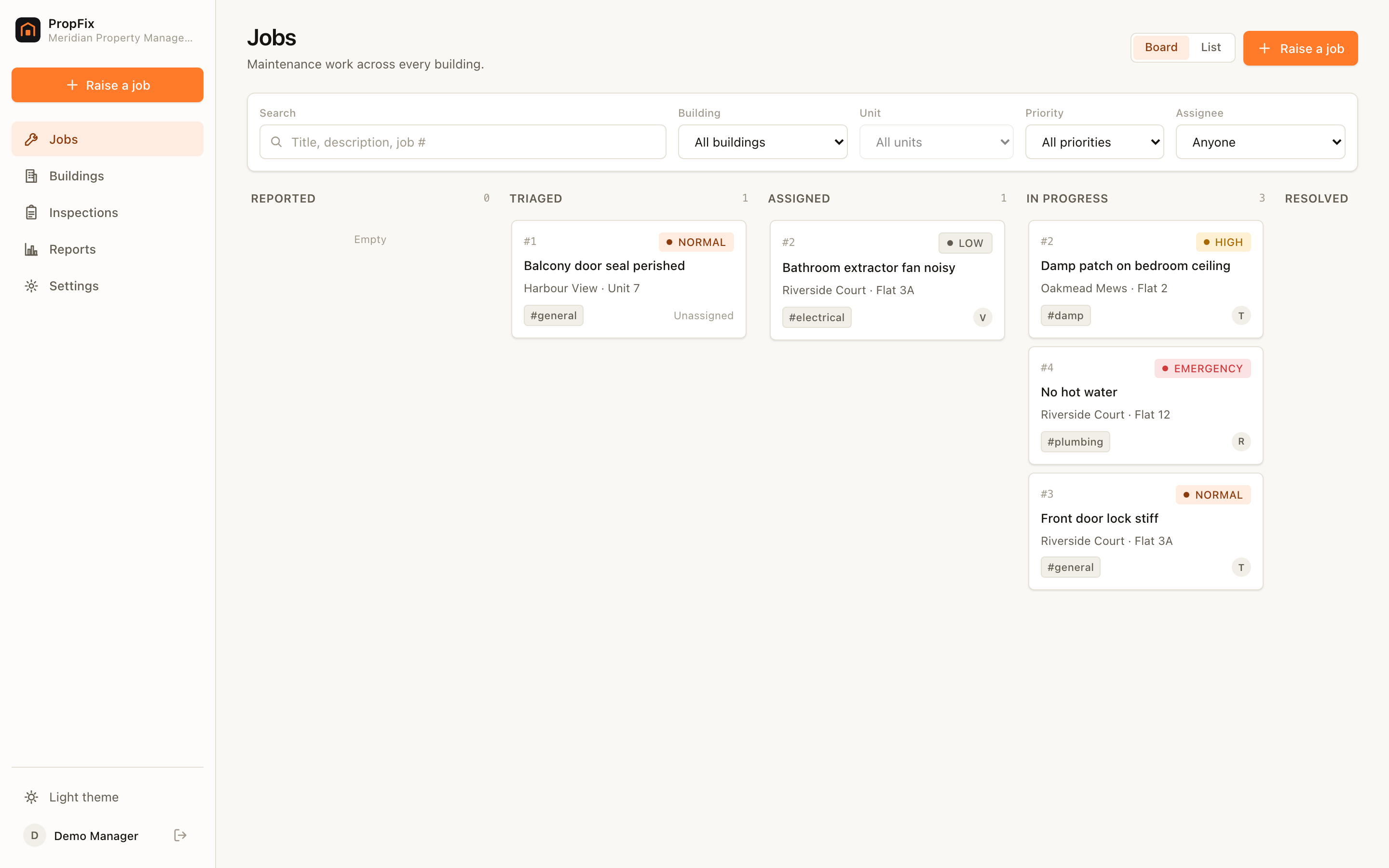
Task: Click the Jobs wrench icon in sidebar
Action: click(31, 139)
